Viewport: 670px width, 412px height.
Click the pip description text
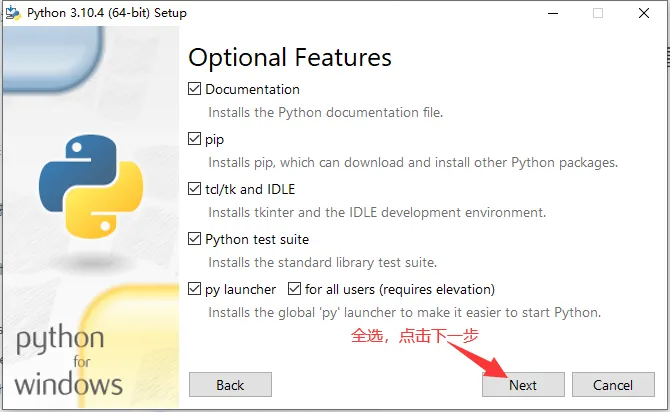tap(412, 162)
